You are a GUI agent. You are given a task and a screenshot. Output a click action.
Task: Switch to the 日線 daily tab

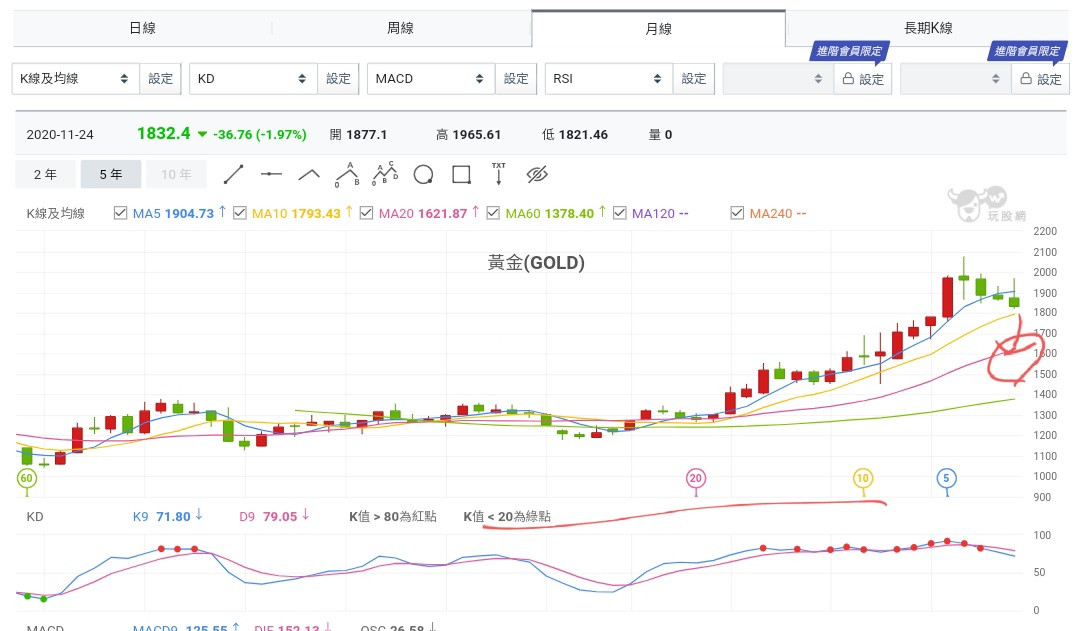pyautogui.click(x=142, y=28)
